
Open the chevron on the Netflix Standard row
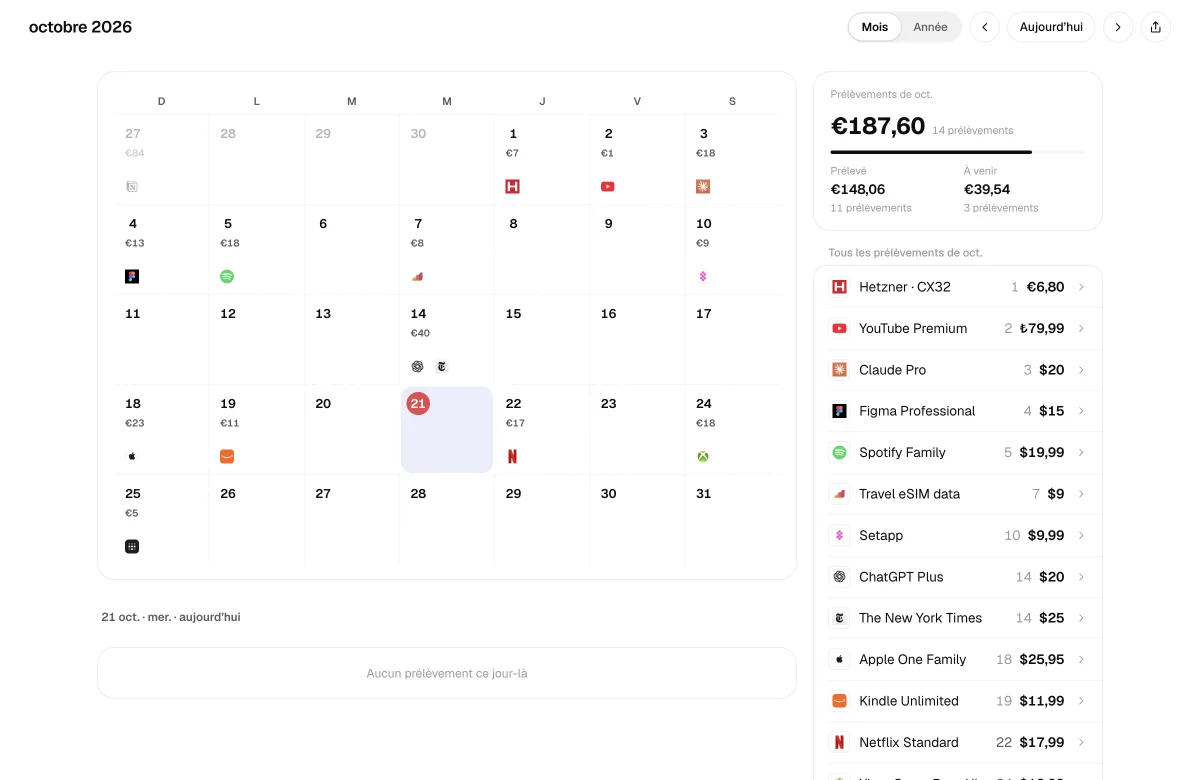pyautogui.click(x=1081, y=742)
